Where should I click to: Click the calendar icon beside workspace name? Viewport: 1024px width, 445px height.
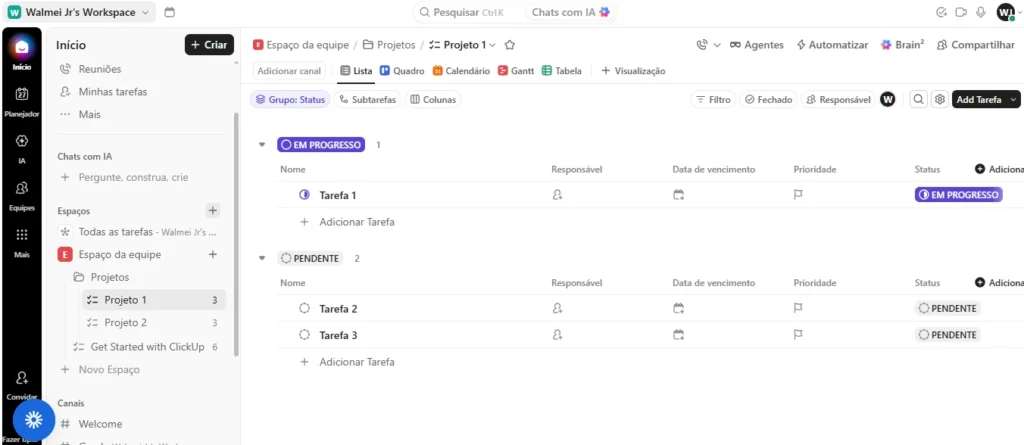tap(170, 12)
